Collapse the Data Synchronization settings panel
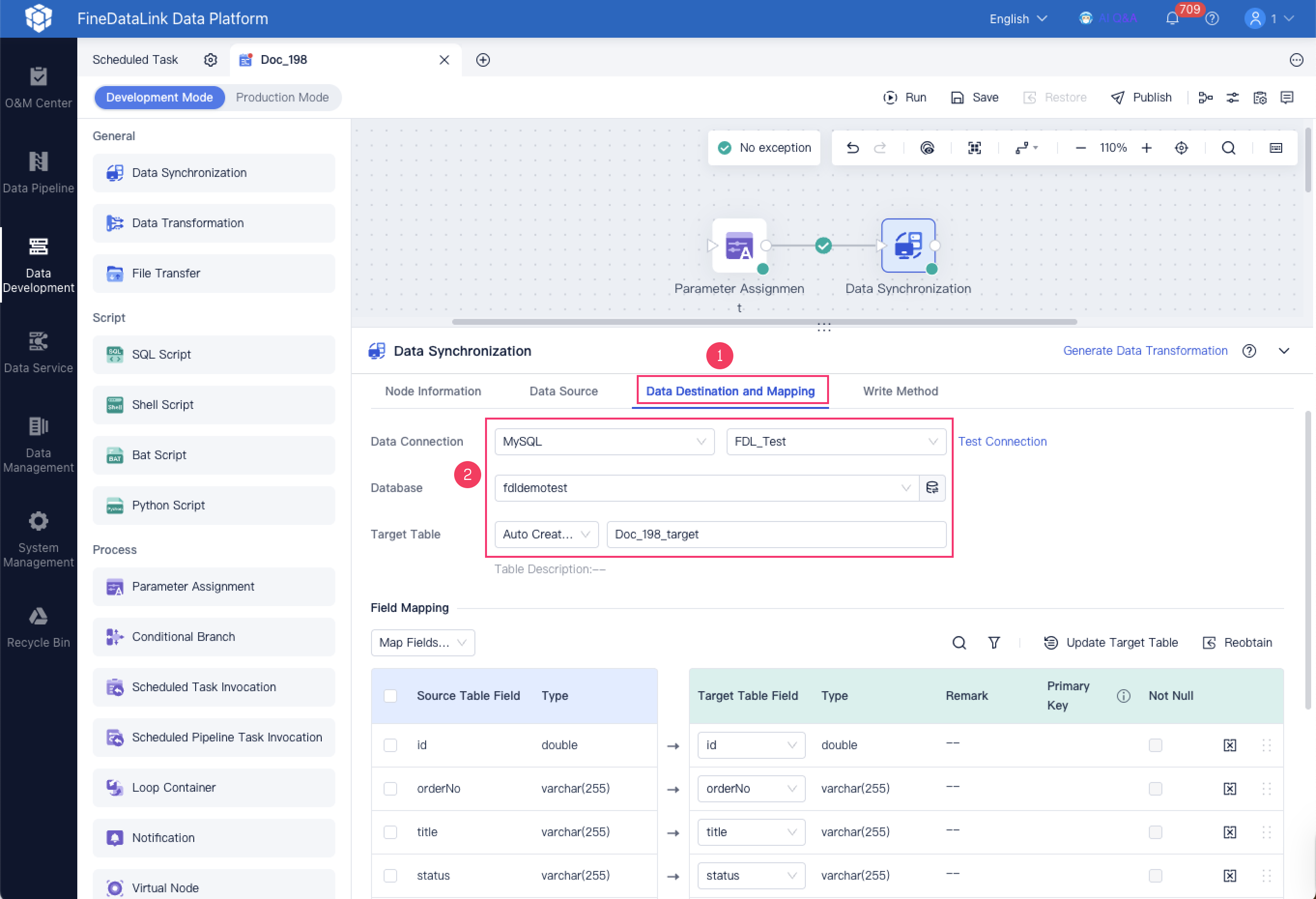This screenshot has height=899, width=1316. tap(1284, 350)
